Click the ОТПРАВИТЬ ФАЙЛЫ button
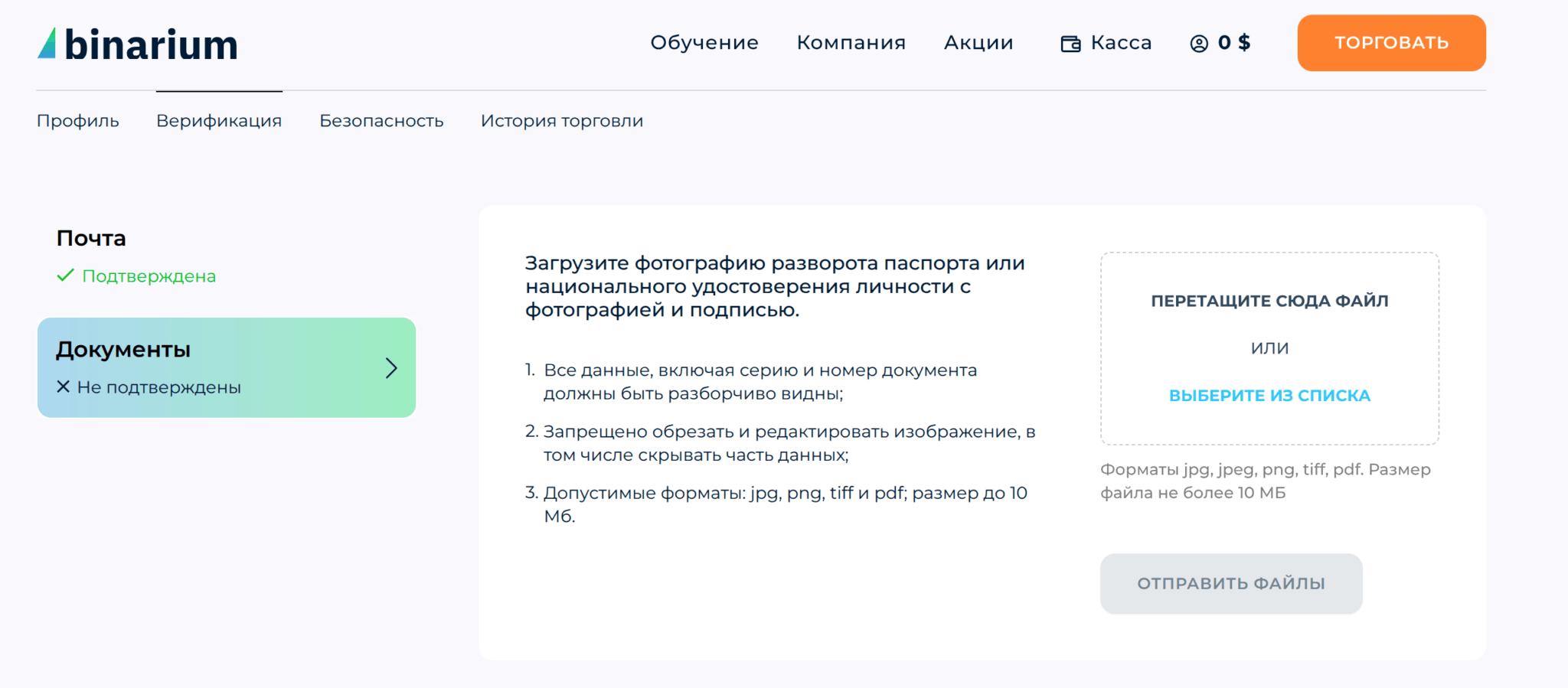The width and height of the screenshot is (1568, 688). click(1230, 583)
